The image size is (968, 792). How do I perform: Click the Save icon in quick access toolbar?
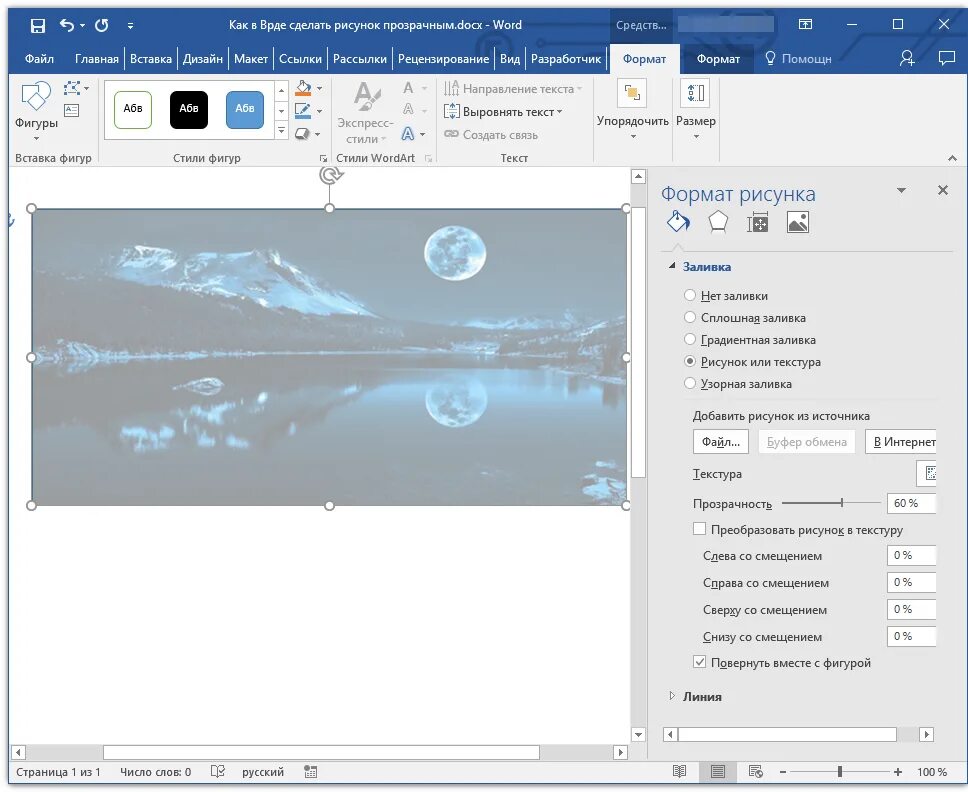pyautogui.click(x=38, y=25)
